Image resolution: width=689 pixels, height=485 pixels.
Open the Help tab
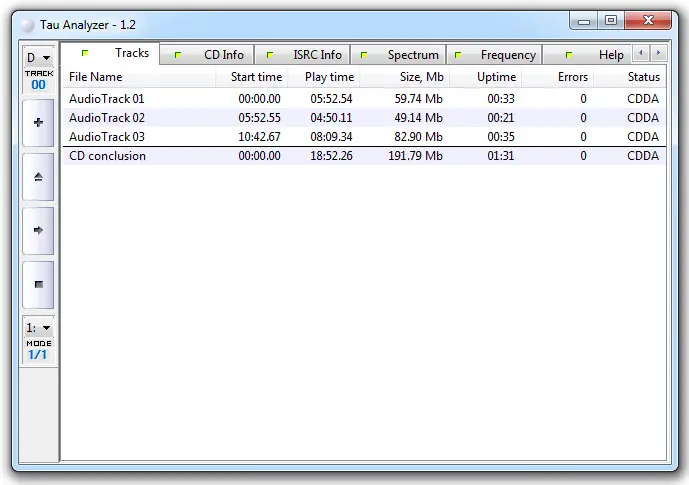(587, 55)
